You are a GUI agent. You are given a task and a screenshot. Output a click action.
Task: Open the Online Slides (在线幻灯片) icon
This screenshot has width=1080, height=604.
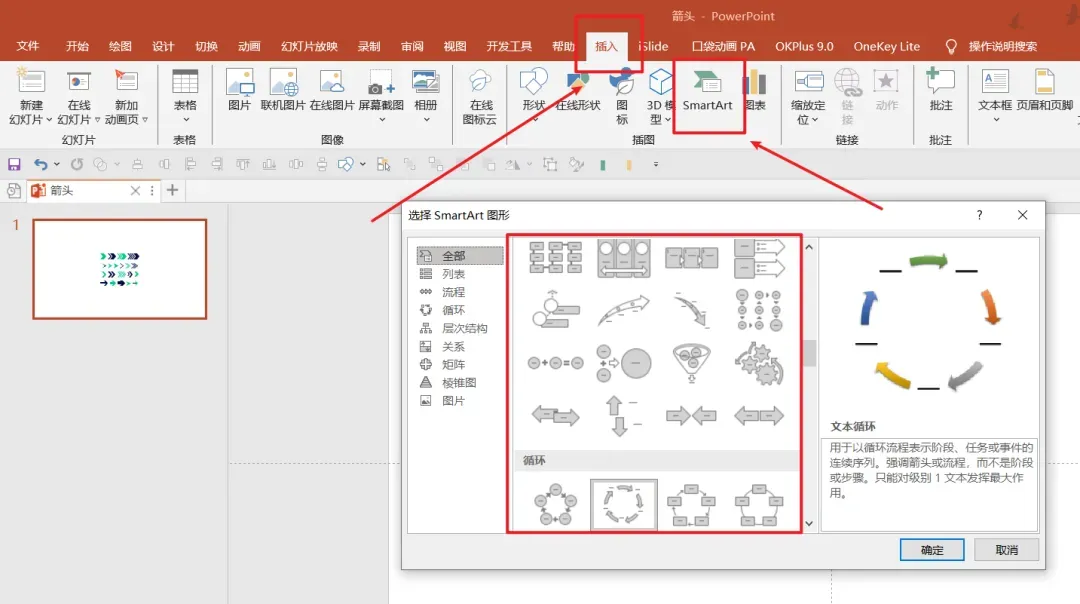coord(79,83)
